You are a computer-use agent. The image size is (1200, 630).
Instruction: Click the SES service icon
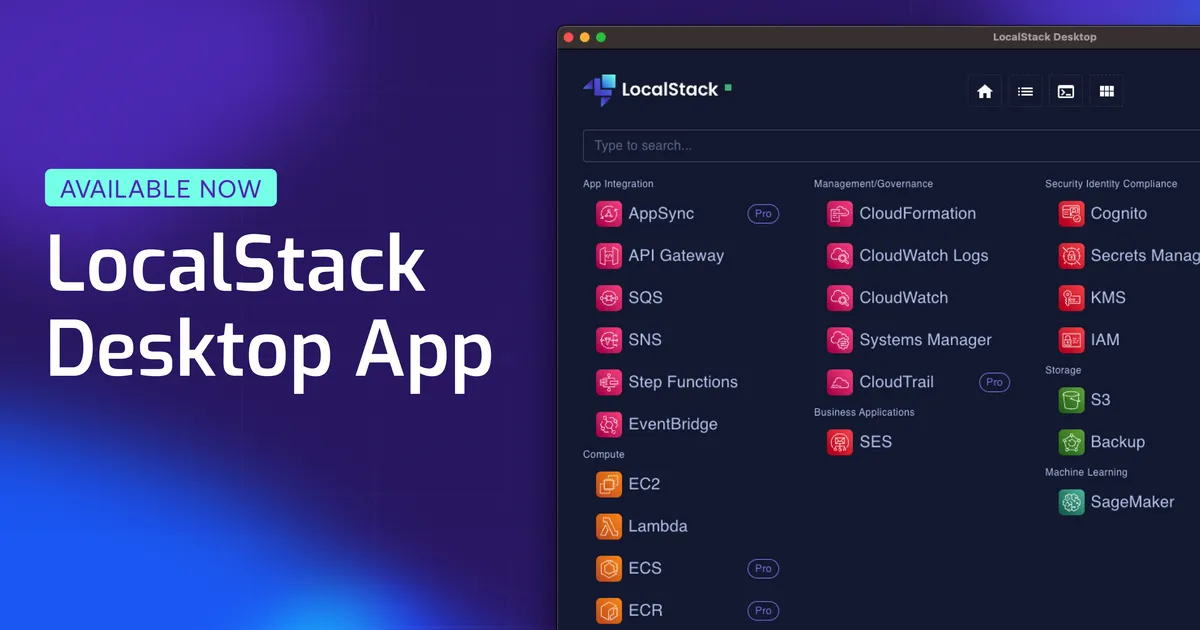(840, 442)
